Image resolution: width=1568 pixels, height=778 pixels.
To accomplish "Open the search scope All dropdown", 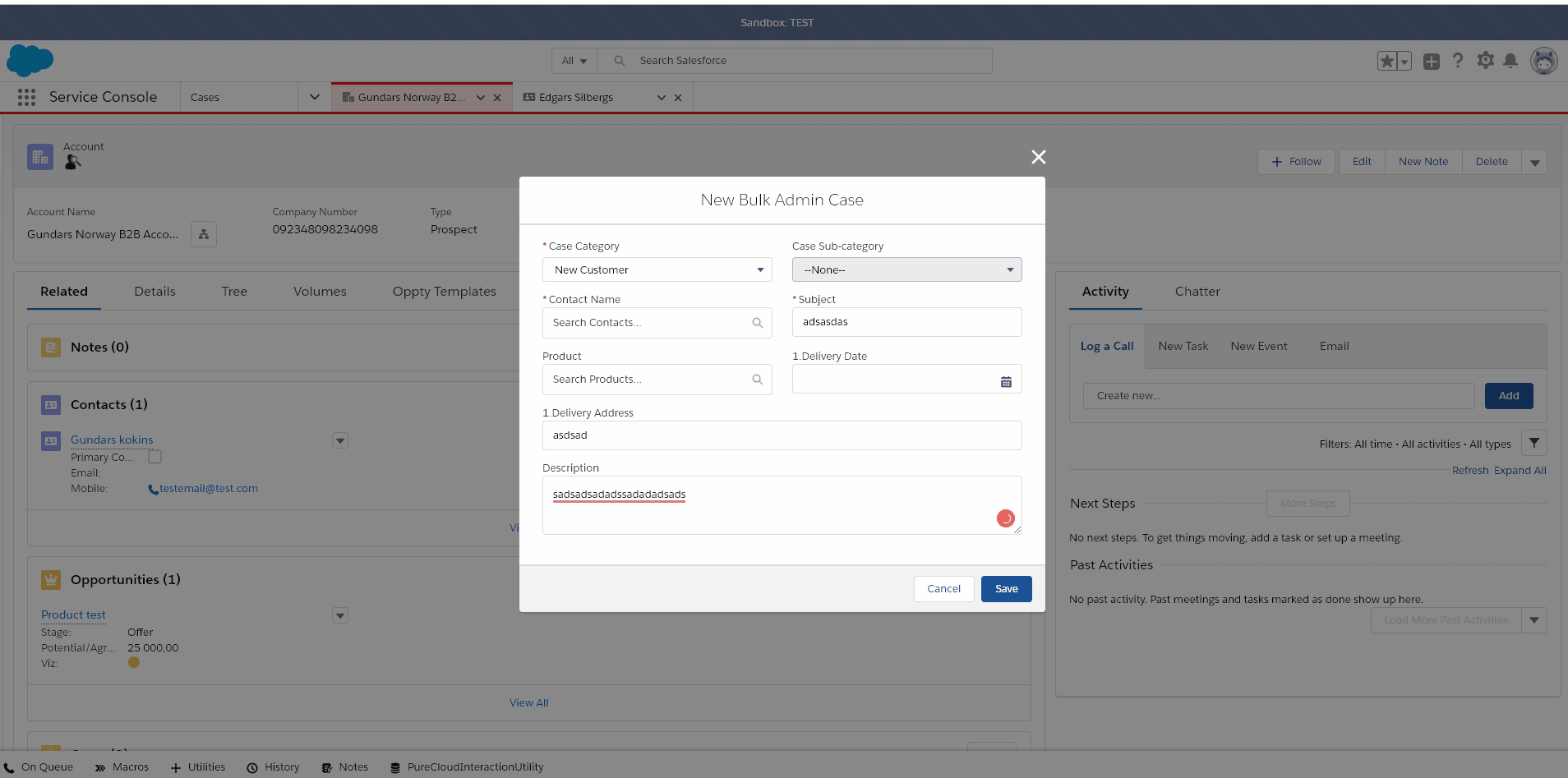I will [573, 60].
